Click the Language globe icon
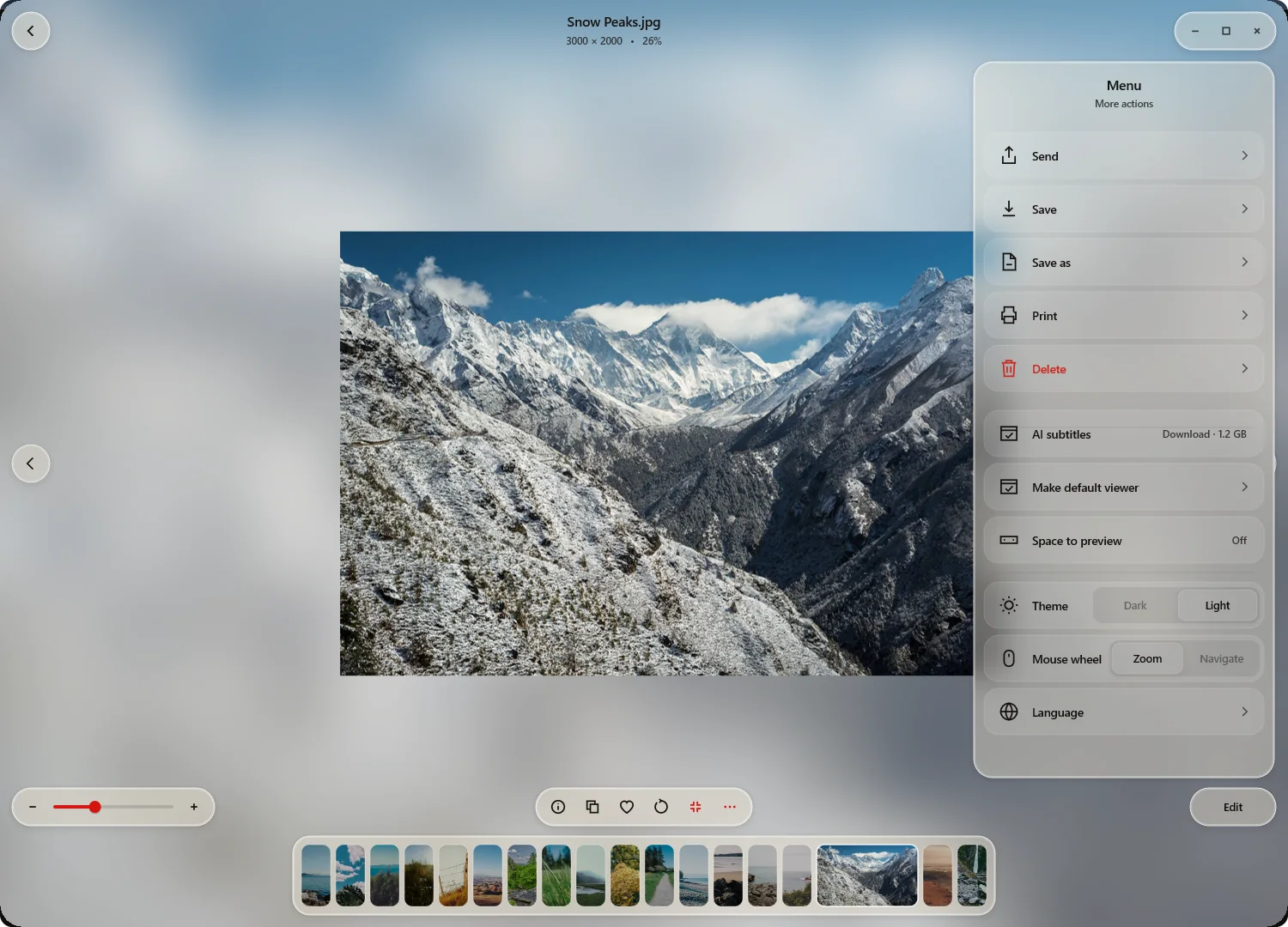 pyautogui.click(x=1009, y=712)
